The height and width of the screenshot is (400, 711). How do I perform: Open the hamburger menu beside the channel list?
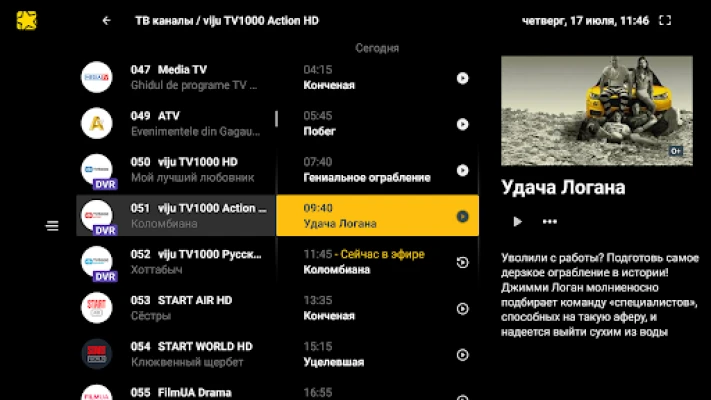53,226
